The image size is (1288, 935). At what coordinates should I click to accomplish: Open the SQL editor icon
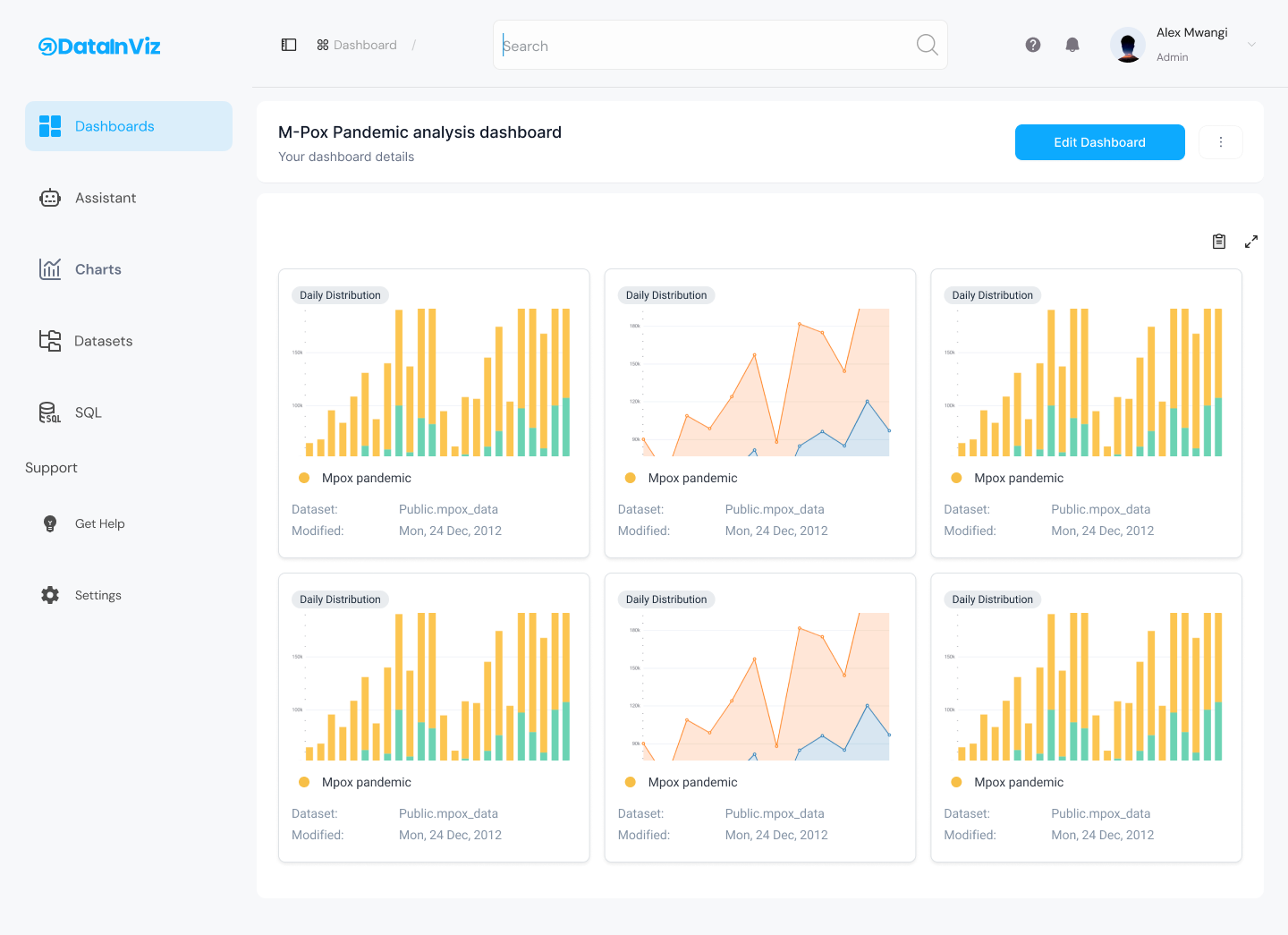[x=49, y=412]
